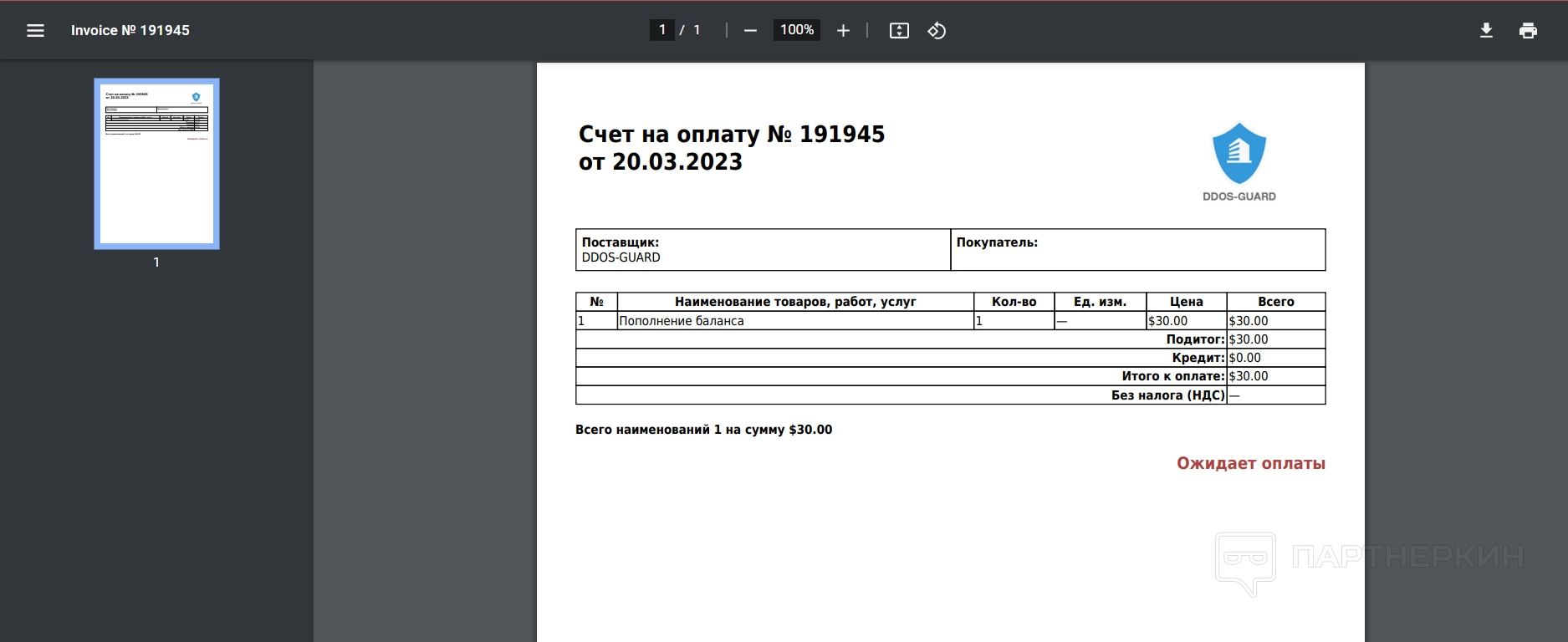Click the "Итого к оплате" $30.00 amount
Viewport: 1568px width, 642px height.
(x=1249, y=376)
